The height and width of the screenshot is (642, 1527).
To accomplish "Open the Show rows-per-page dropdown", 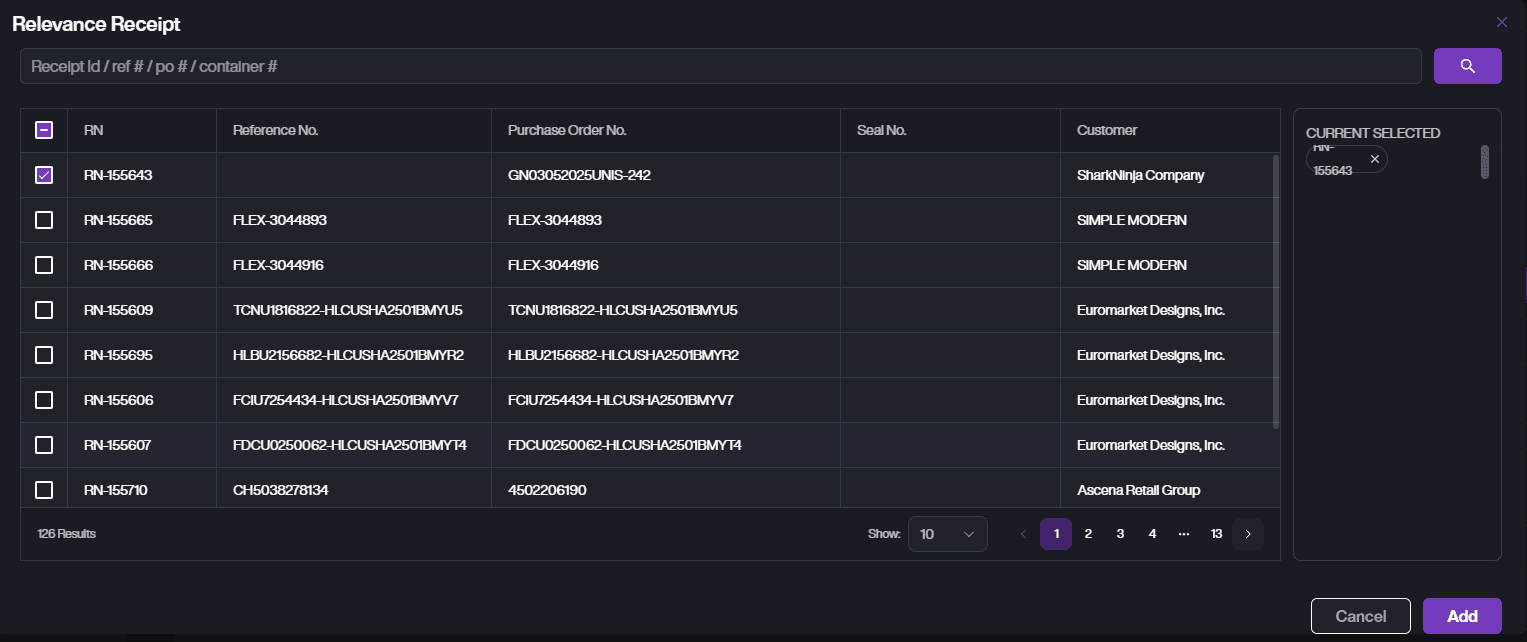I will (x=947, y=534).
